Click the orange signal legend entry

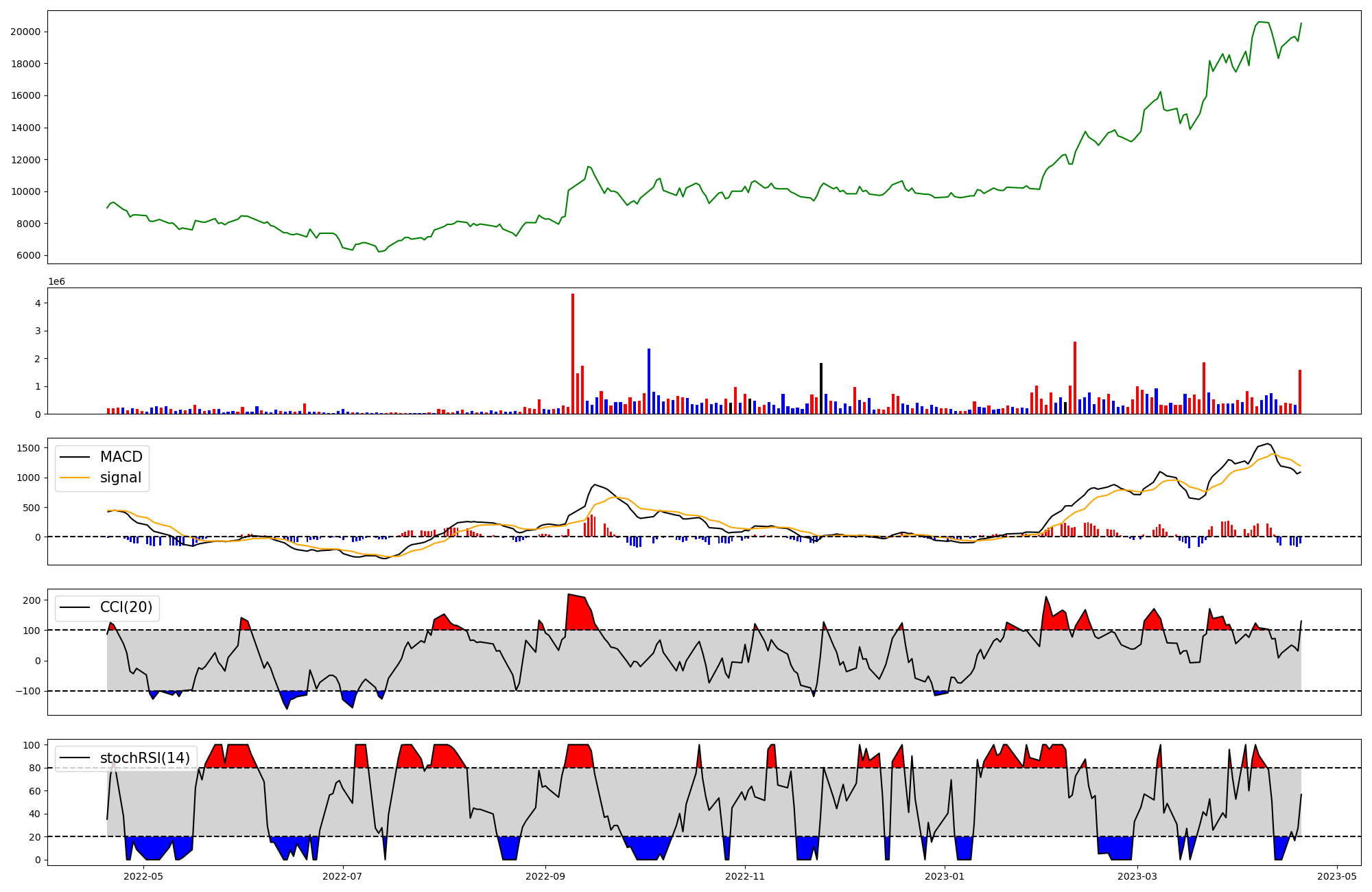(x=121, y=478)
